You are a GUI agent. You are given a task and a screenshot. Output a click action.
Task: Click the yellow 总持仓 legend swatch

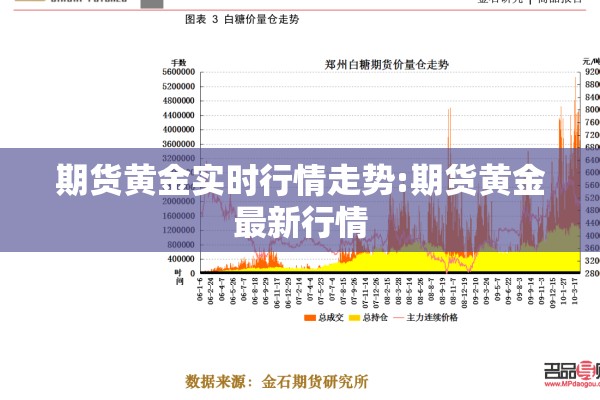pos(355,318)
